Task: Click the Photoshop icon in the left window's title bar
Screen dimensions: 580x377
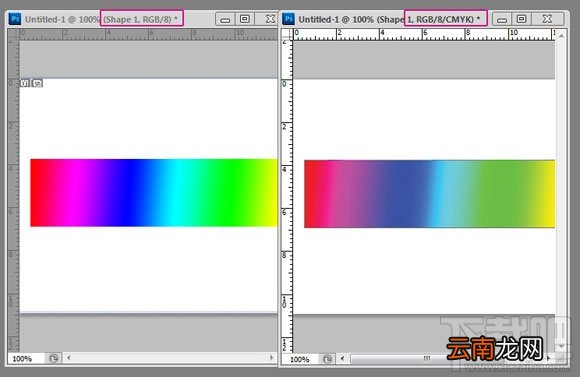Action: click(x=14, y=19)
